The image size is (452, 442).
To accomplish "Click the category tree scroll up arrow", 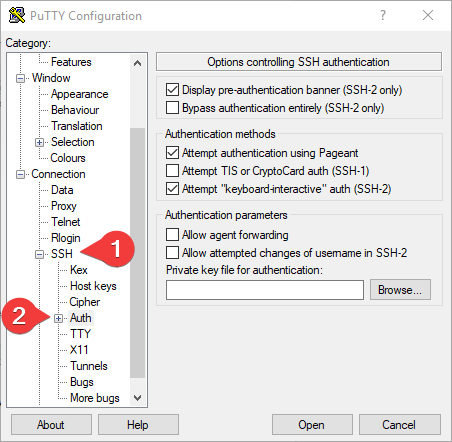I will pos(137,63).
